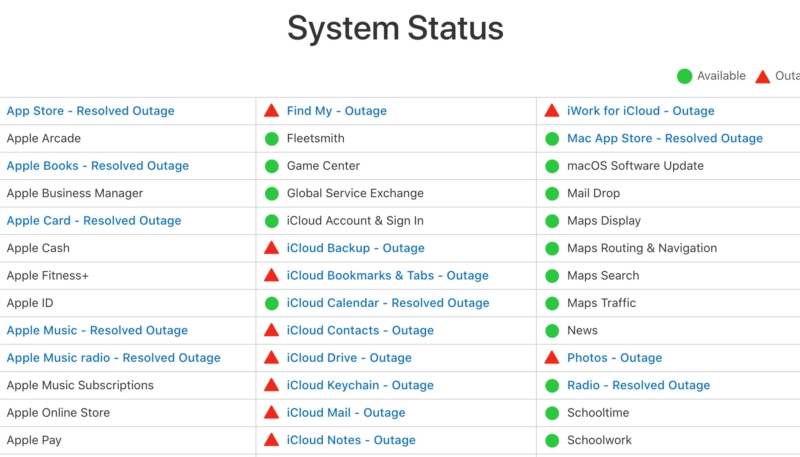Click the green dot next to Game Center
Screen dimensions: 800x457
click(271, 166)
